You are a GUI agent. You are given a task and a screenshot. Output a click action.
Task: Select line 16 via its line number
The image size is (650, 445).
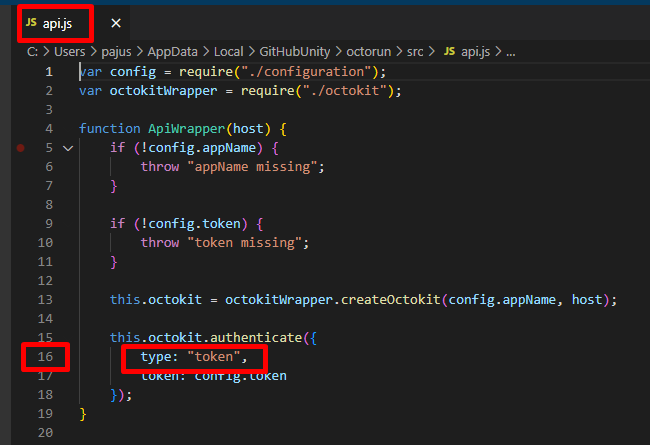tap(47, 357)
